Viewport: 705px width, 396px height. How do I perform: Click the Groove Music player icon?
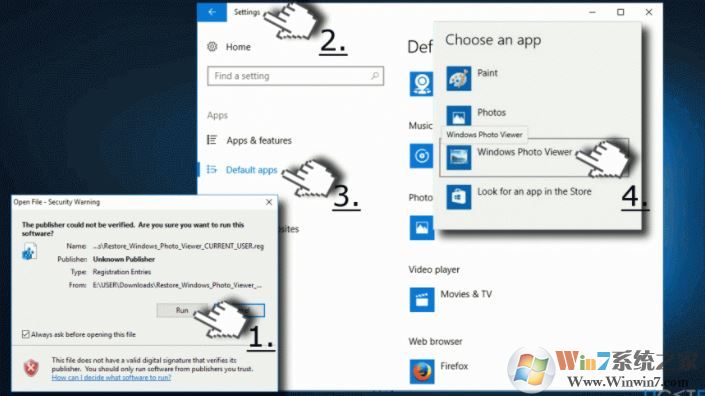(x=421, y=156)
